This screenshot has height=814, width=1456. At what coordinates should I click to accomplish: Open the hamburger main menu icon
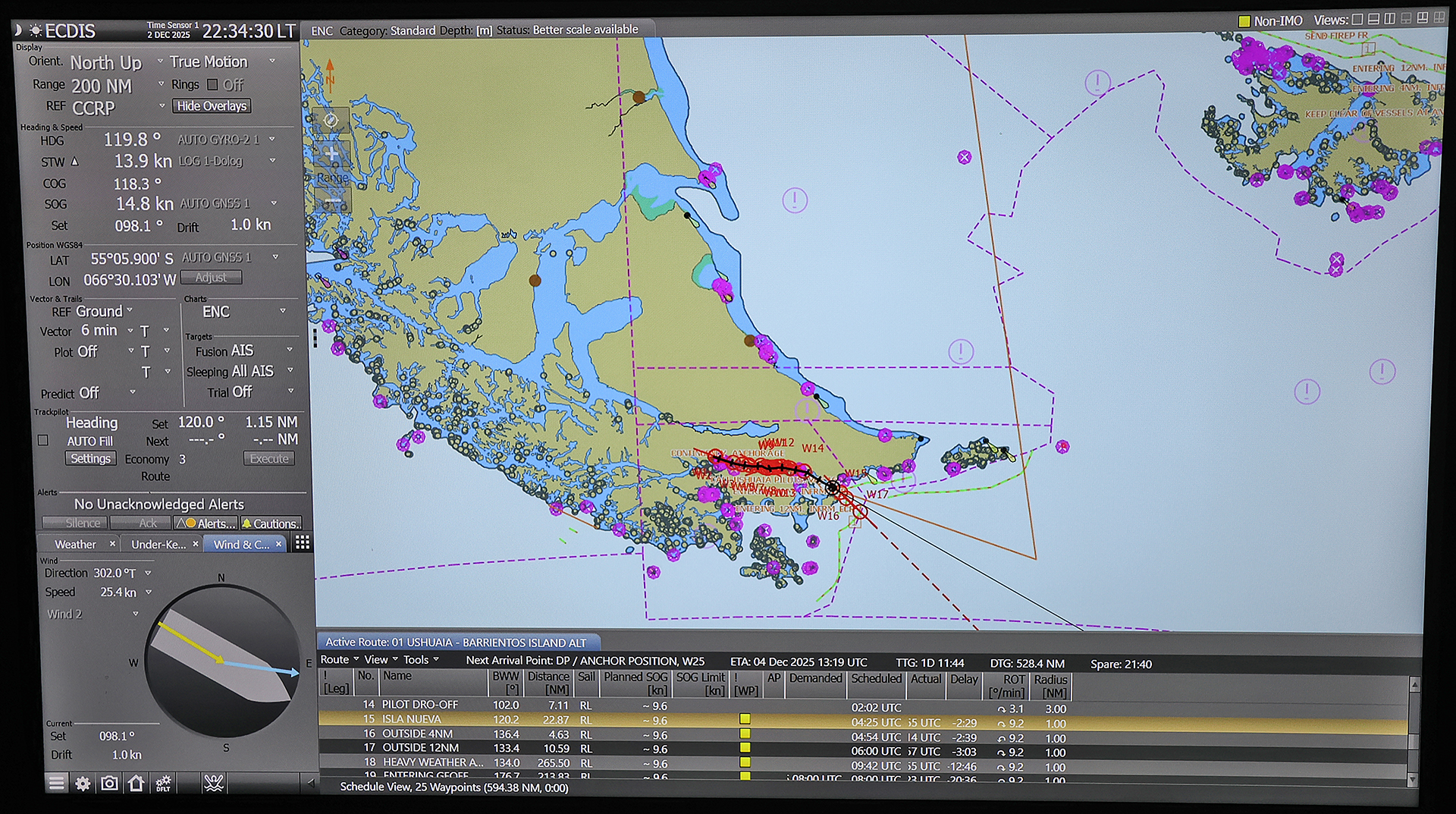coord(57,784)
